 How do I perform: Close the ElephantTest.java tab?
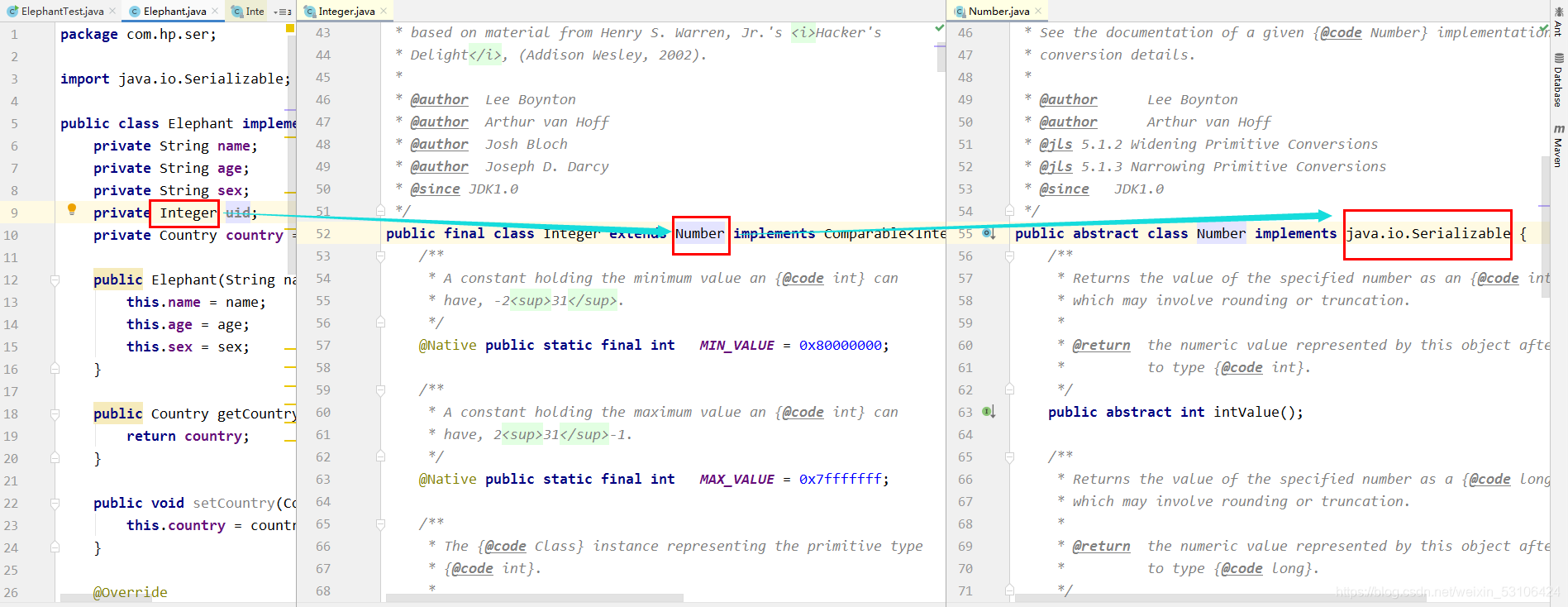pos(113,11)
